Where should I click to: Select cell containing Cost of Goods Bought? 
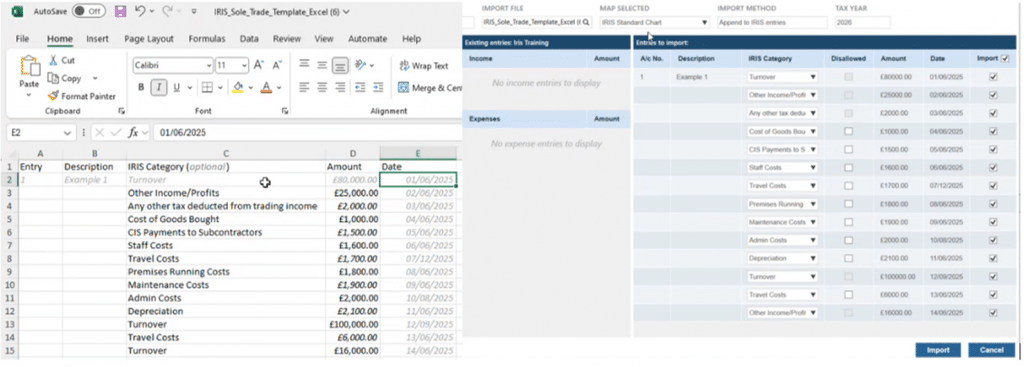tap(225, 219)
